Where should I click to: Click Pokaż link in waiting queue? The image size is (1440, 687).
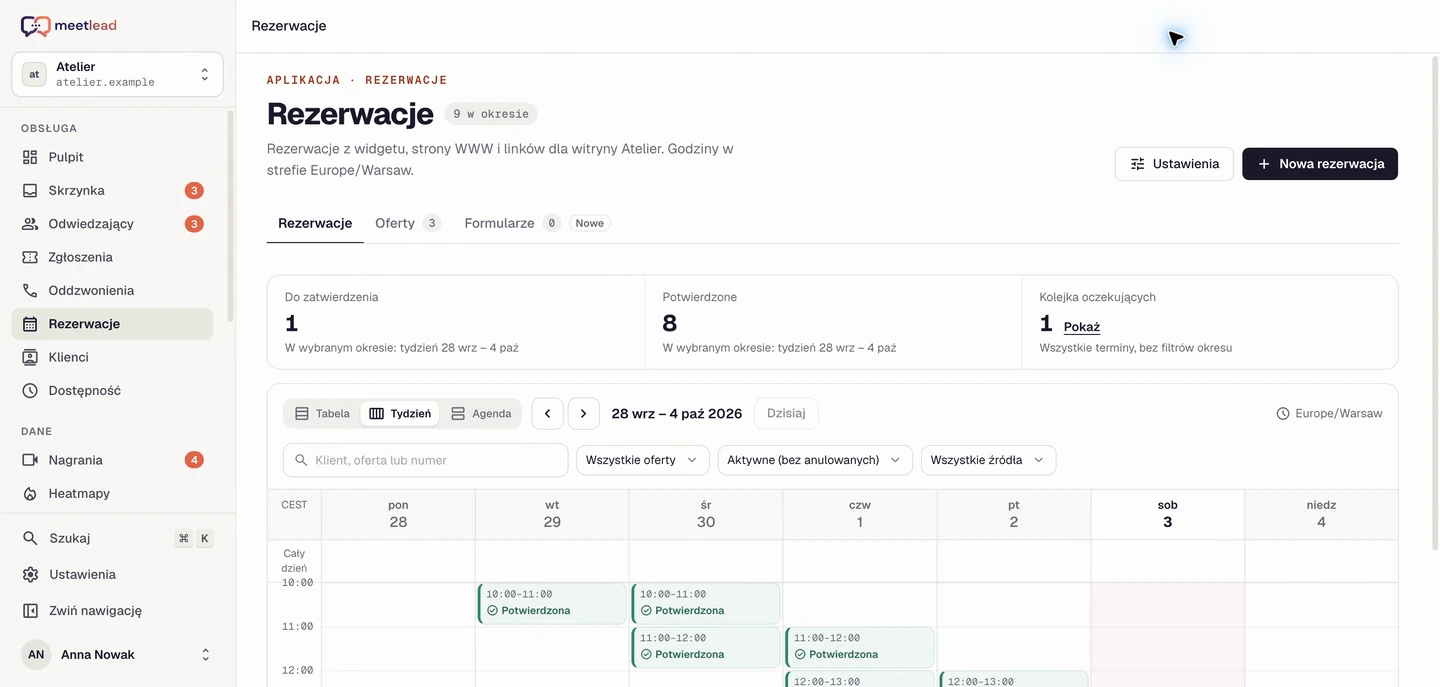1082,327
